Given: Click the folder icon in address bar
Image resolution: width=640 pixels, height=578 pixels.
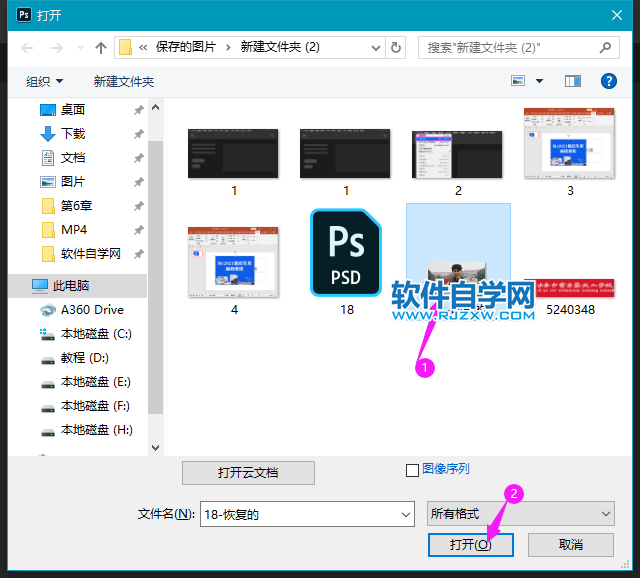Looking at the screenshot, I should tap(125, 47).
